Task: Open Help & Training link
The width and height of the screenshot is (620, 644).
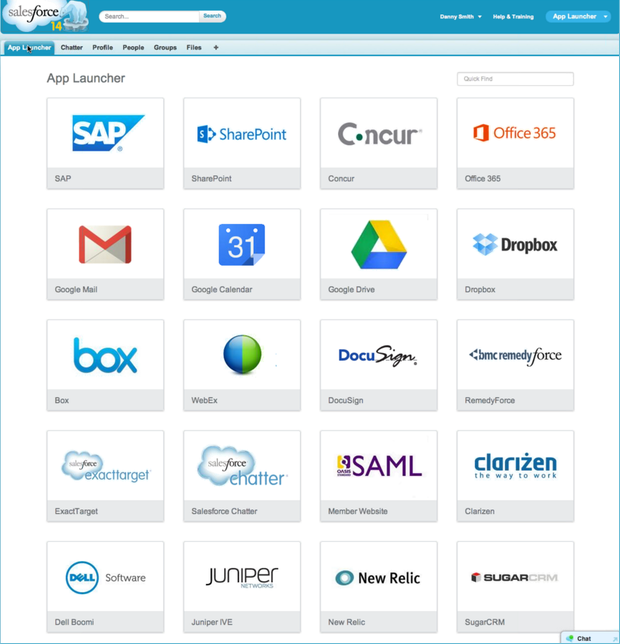Action: pos(513,16)
